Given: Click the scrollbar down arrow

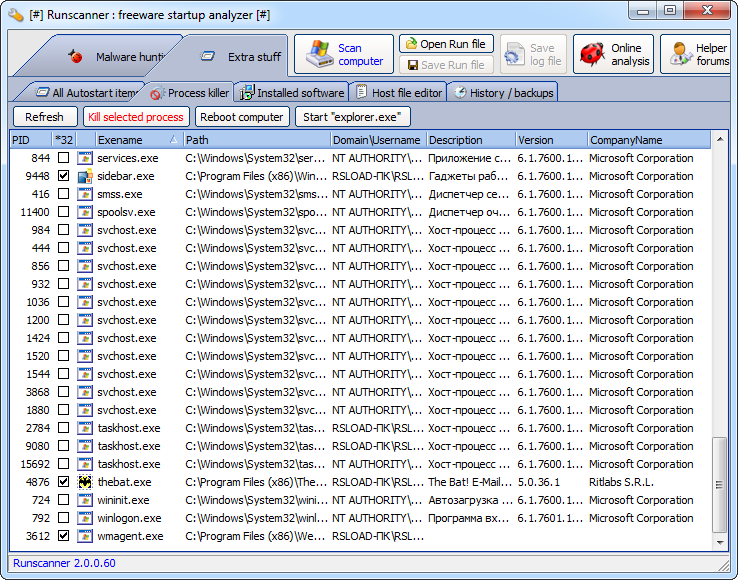Looking at the screenshot, I should click(720, 542).
